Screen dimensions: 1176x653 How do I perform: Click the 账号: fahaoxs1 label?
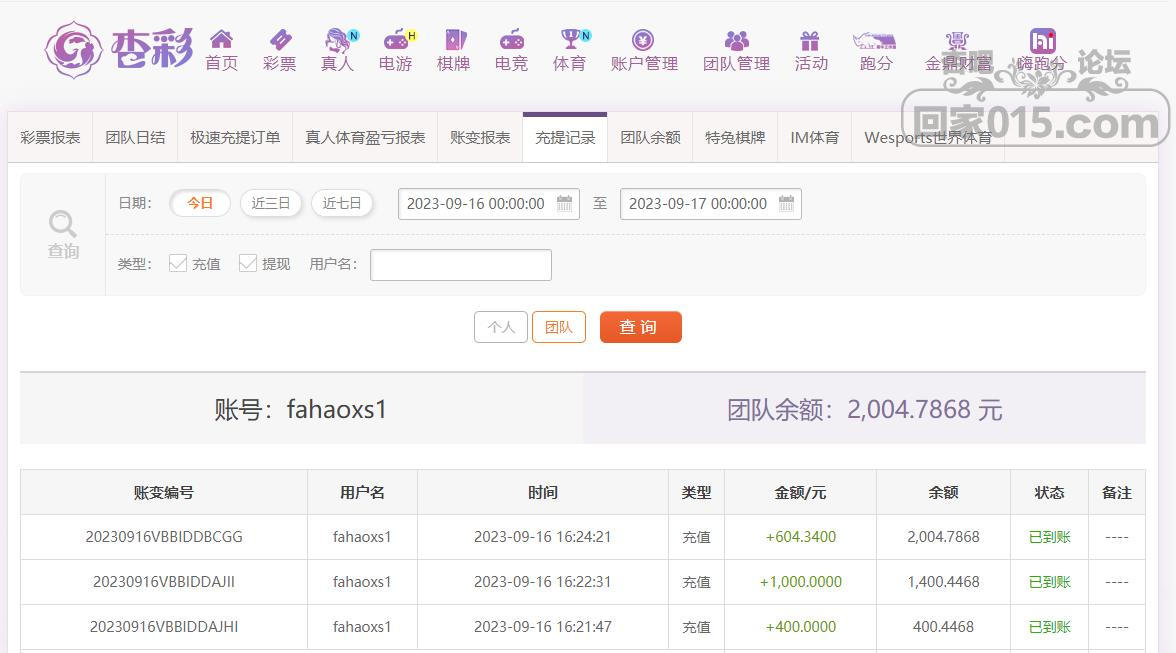[301, 409]
